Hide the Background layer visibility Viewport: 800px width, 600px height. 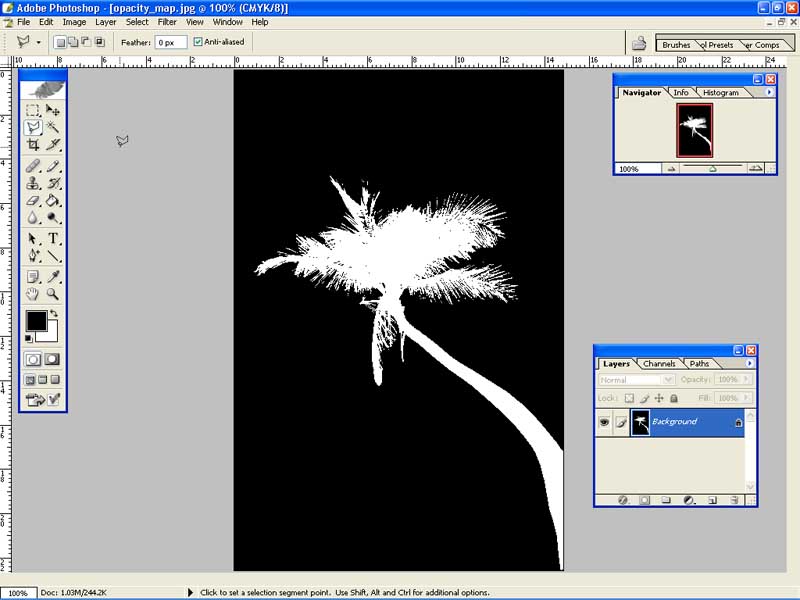coord(604,421)
